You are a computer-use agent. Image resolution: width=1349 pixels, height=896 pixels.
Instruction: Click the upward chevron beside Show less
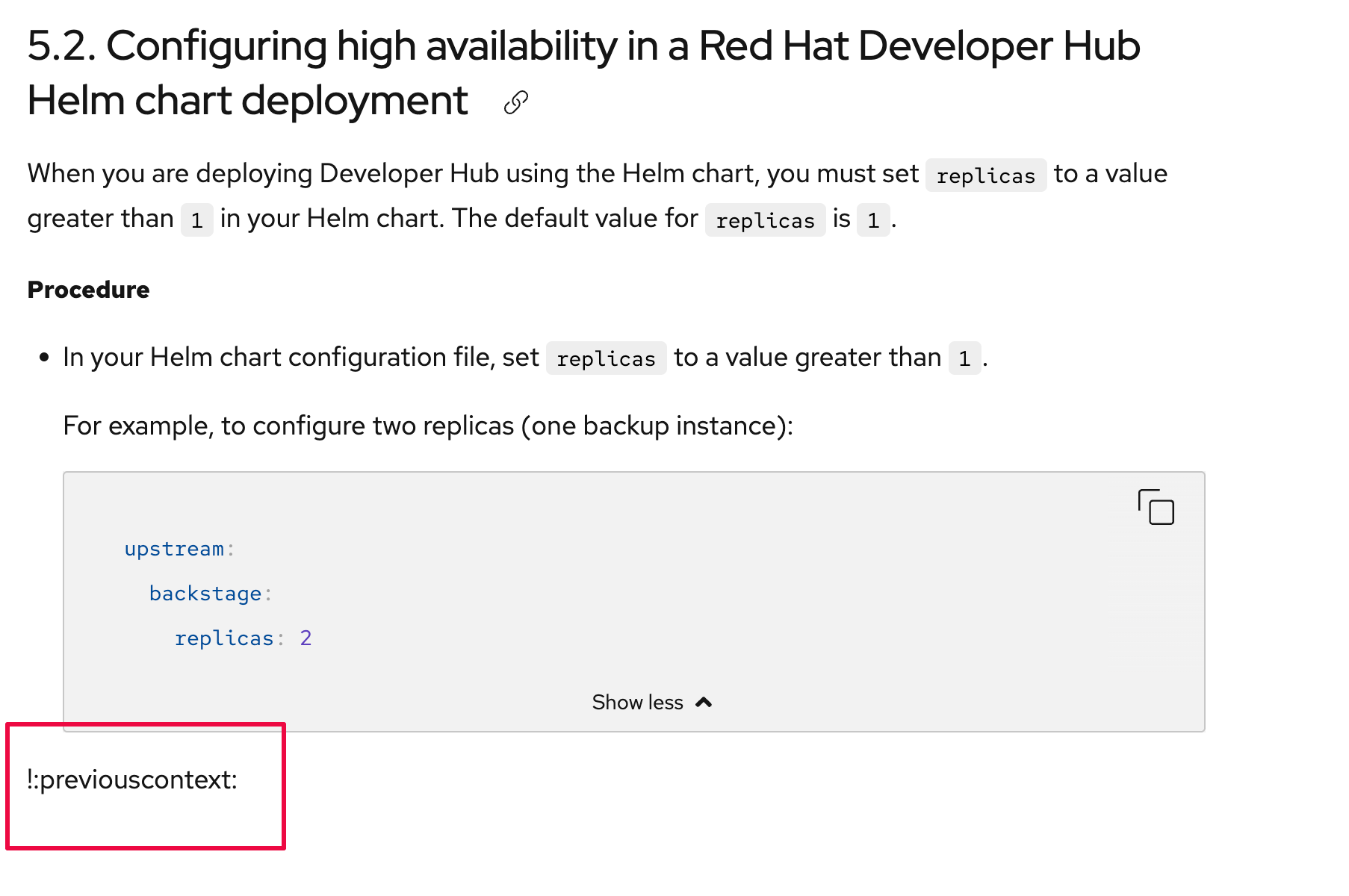coord(704,703)
